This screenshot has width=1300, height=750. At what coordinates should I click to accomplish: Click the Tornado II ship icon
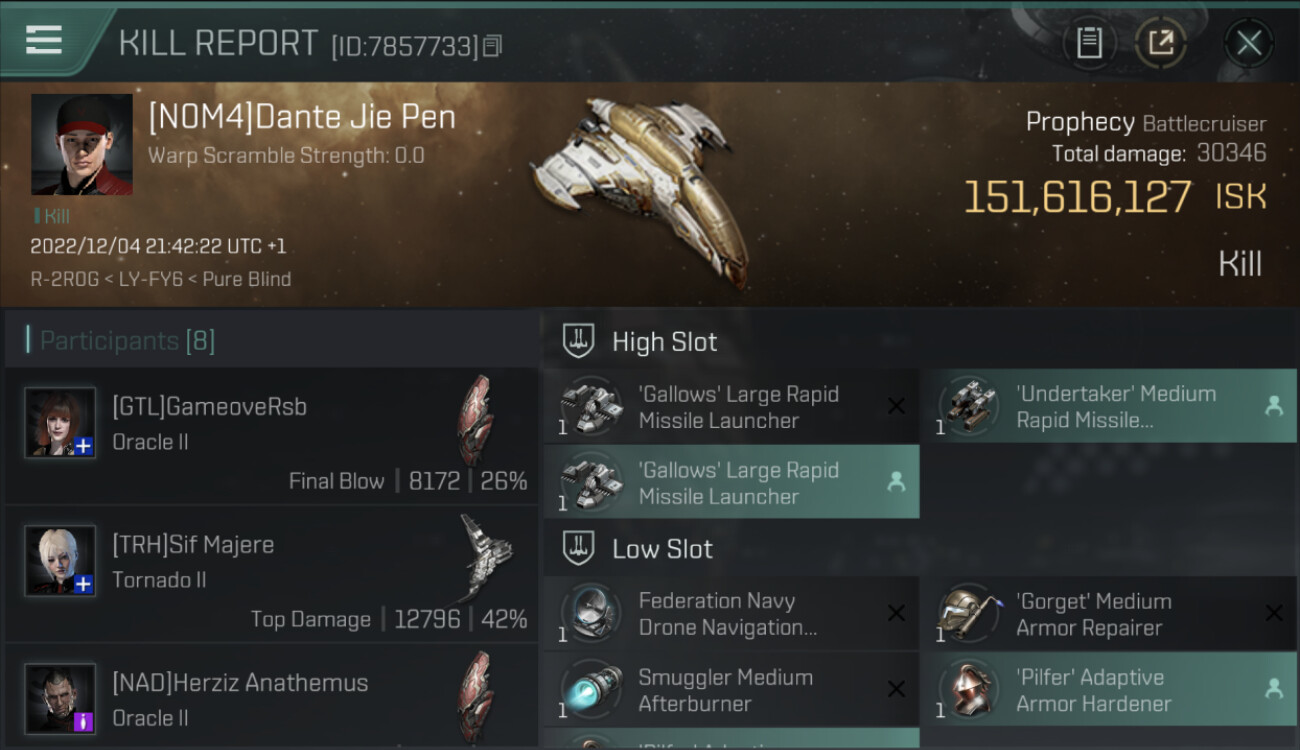point(486,558)
